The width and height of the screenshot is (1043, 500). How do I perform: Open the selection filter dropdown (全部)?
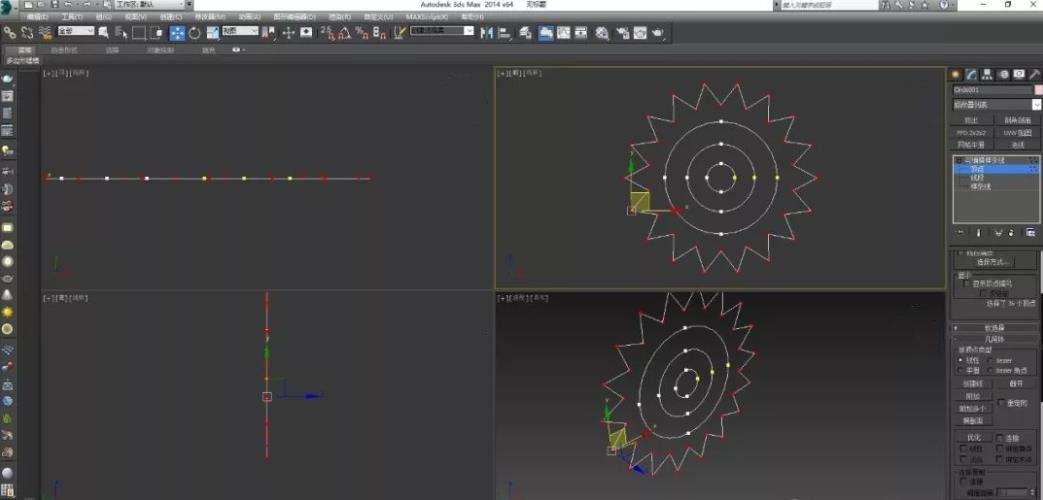(76, 32)
